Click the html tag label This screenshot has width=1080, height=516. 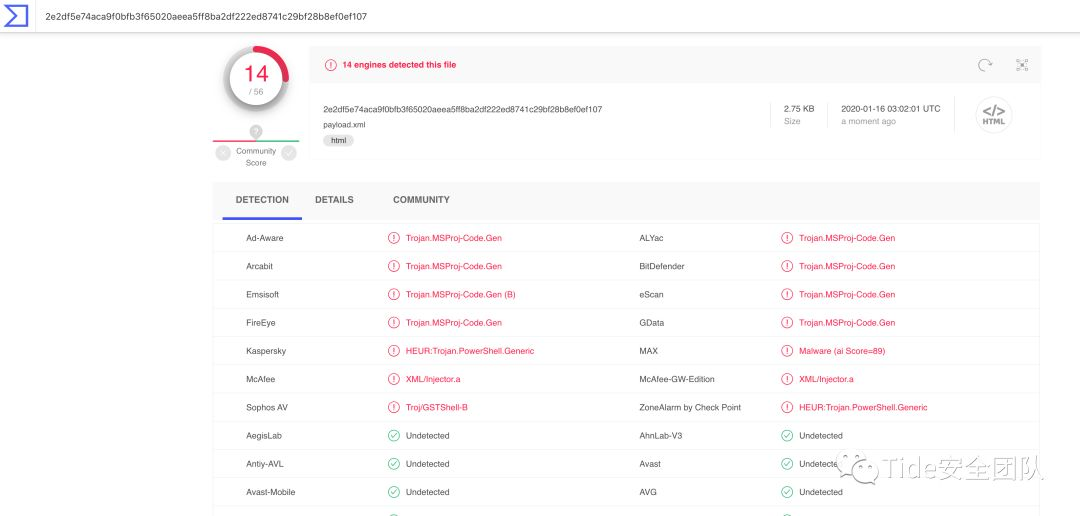pyautogui.click(x=338, y=141)
